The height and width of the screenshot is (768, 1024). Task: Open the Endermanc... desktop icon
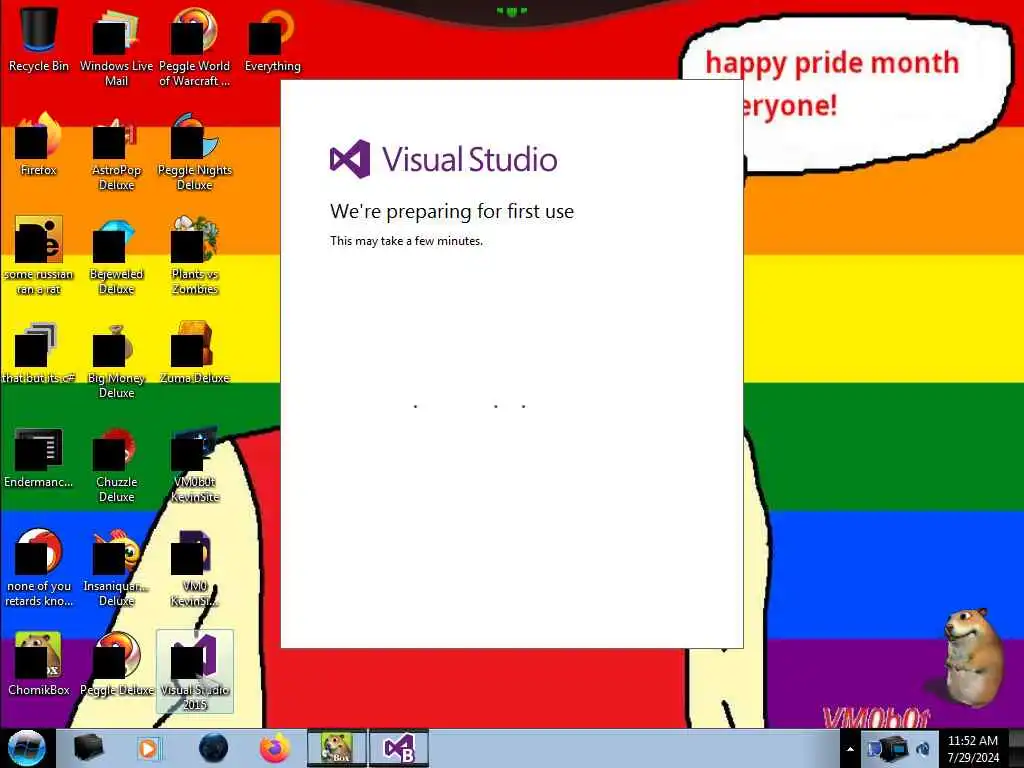(x=39, y=458)
